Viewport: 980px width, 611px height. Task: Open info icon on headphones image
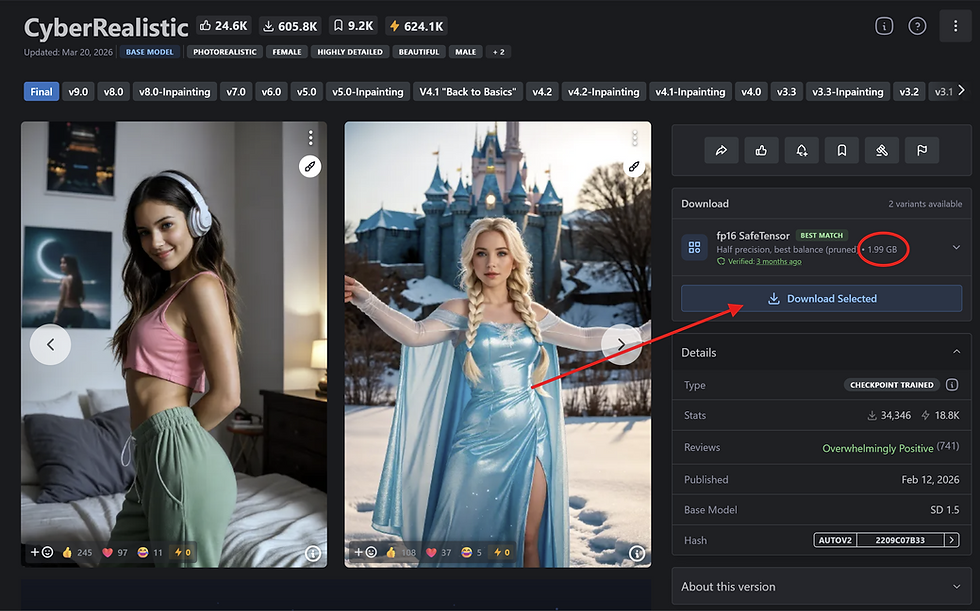313,553
